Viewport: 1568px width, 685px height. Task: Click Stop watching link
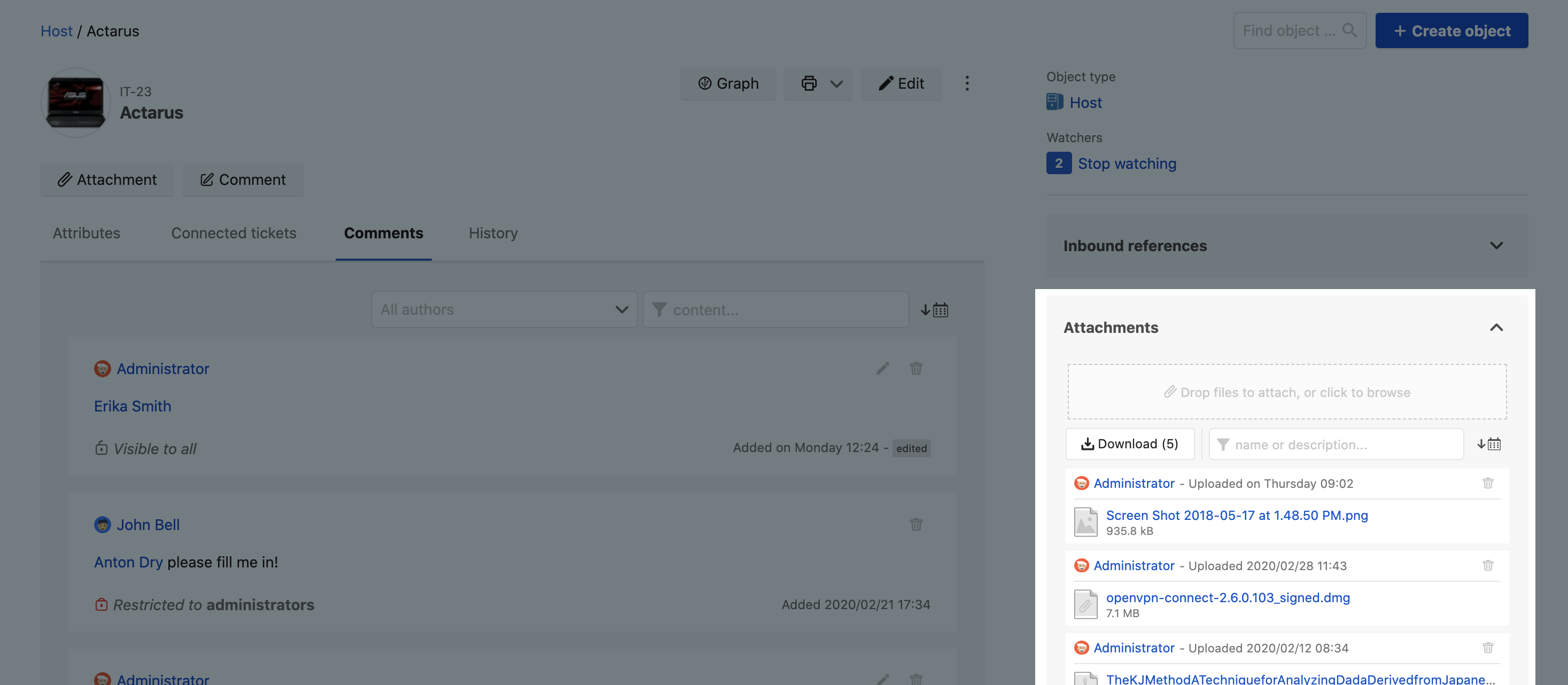[x=1126, y=164]
